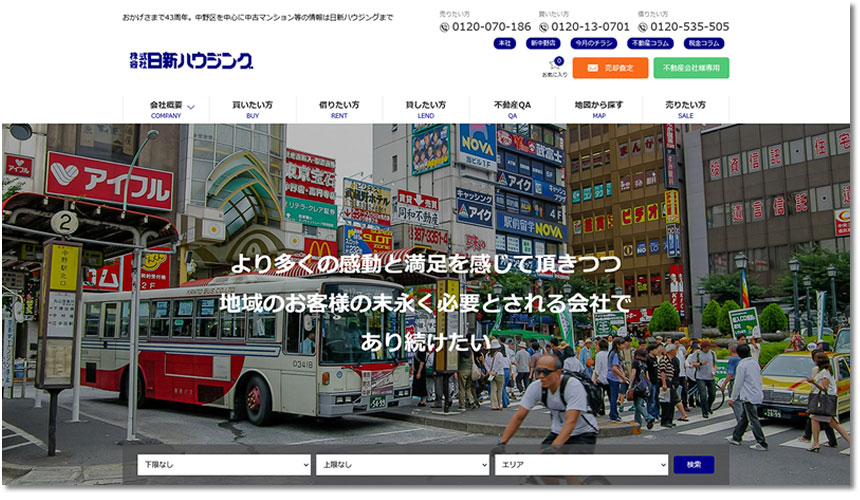The image size is (860, 500).
Task: Open the 上限なし maximum price dropdown
Action: coord(401,465)
